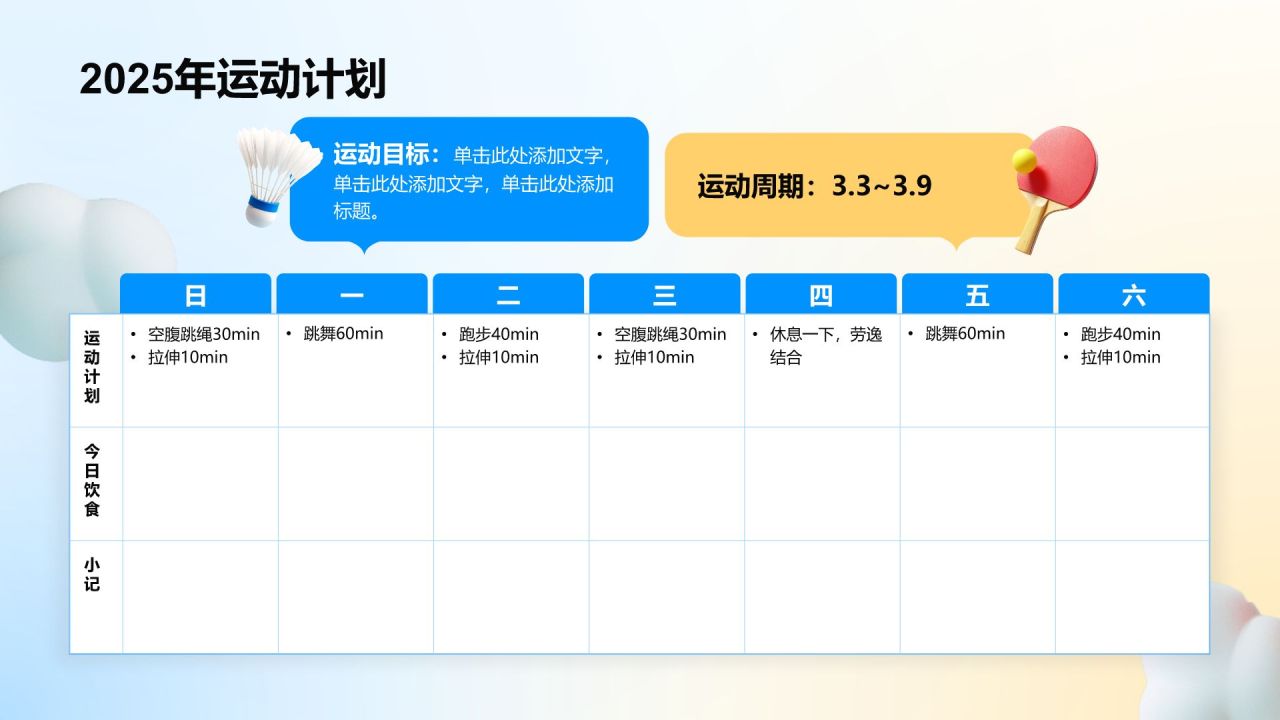Select the badminton shuttlecock image
The height and width of the screenshot is (720, 1280).
tap(278, 176)
